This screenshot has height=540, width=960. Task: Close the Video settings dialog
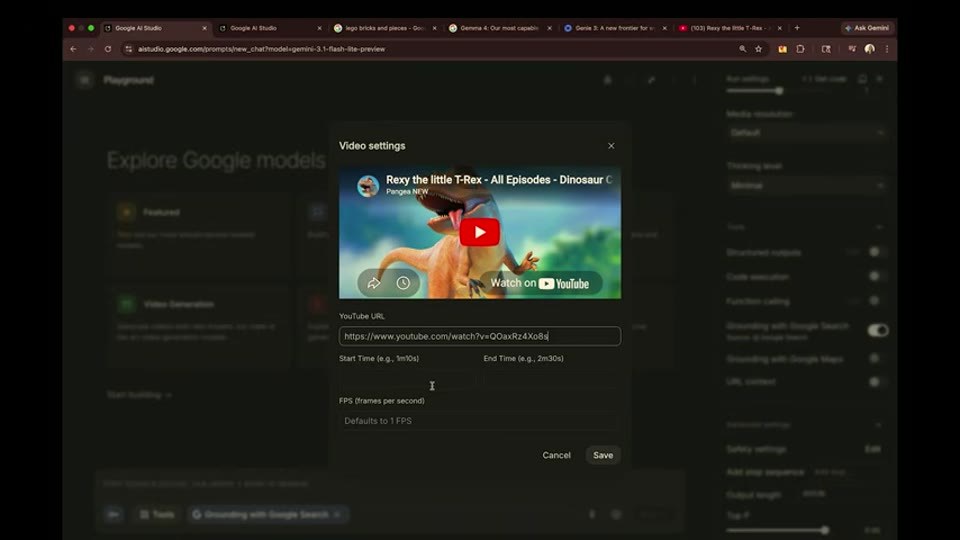point(611,146)
